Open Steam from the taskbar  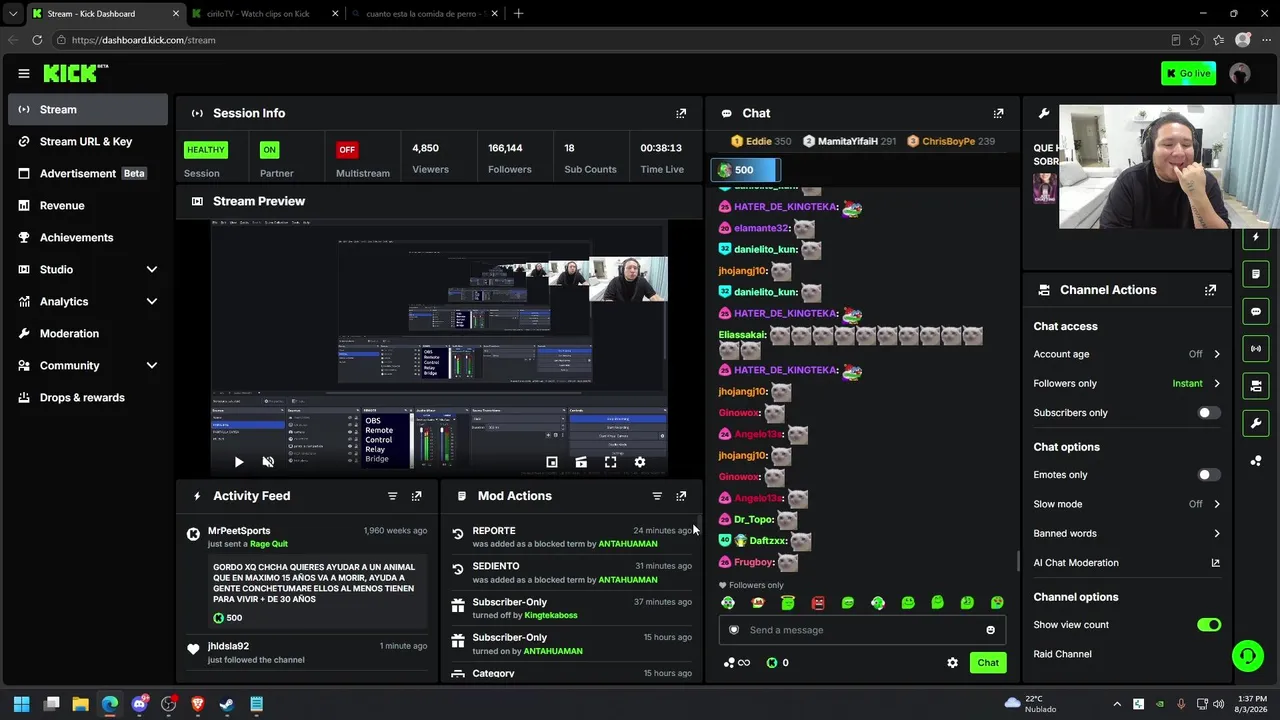pyautogui.click(x=227, y=704)
